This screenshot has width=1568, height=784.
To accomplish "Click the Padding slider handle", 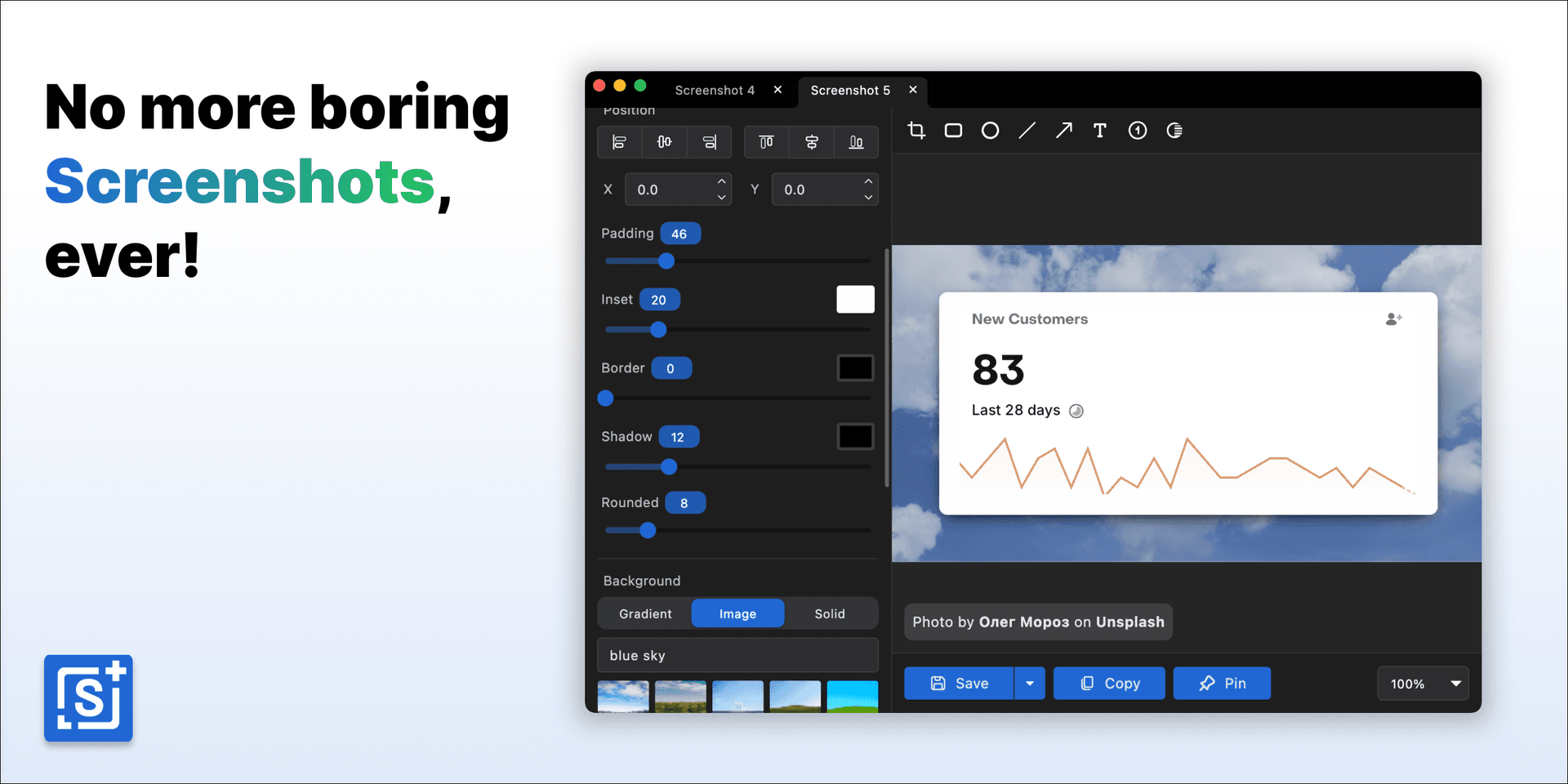I will [x=666, y=261].
